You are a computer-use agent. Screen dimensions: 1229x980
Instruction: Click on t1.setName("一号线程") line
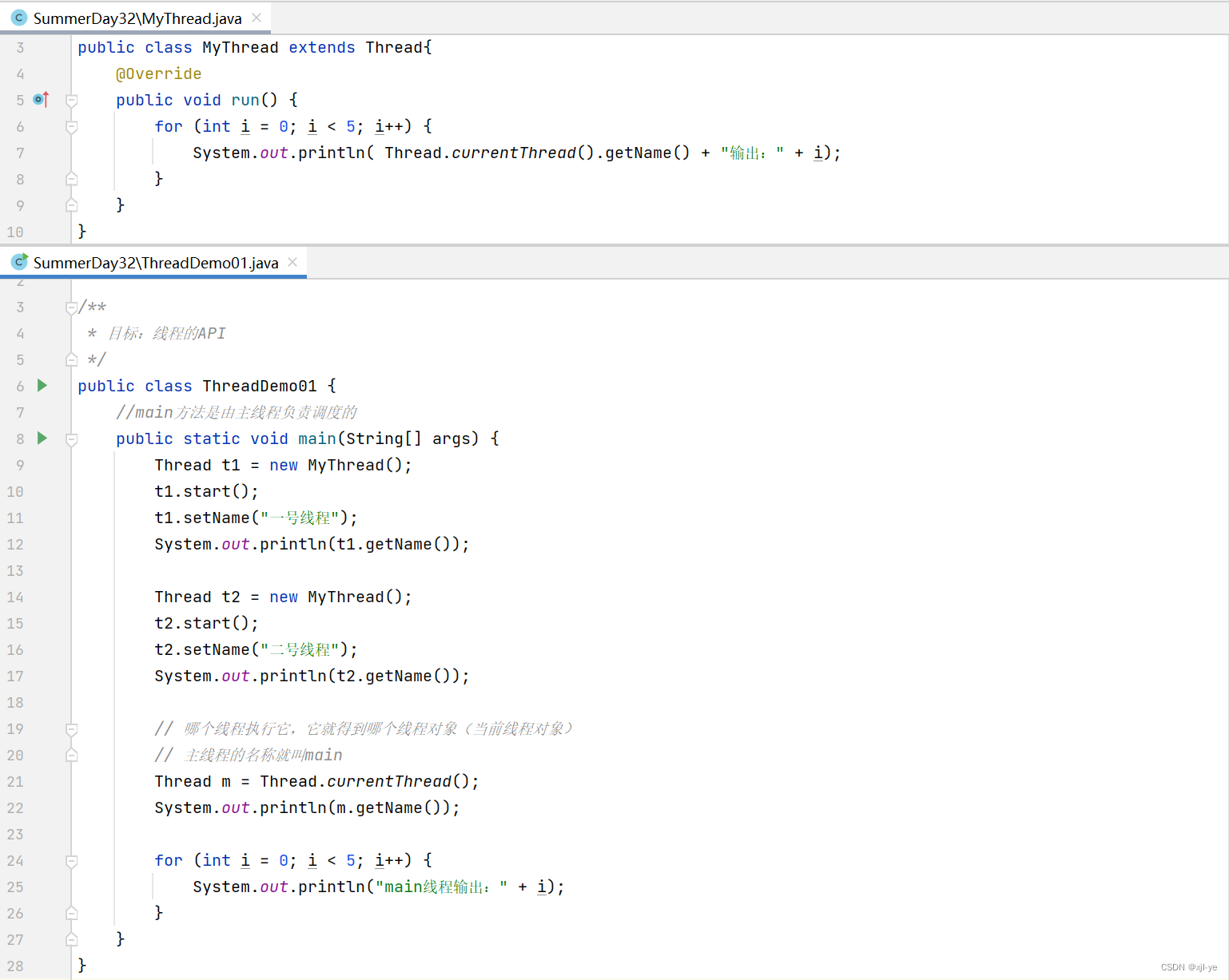pos(256,518)
